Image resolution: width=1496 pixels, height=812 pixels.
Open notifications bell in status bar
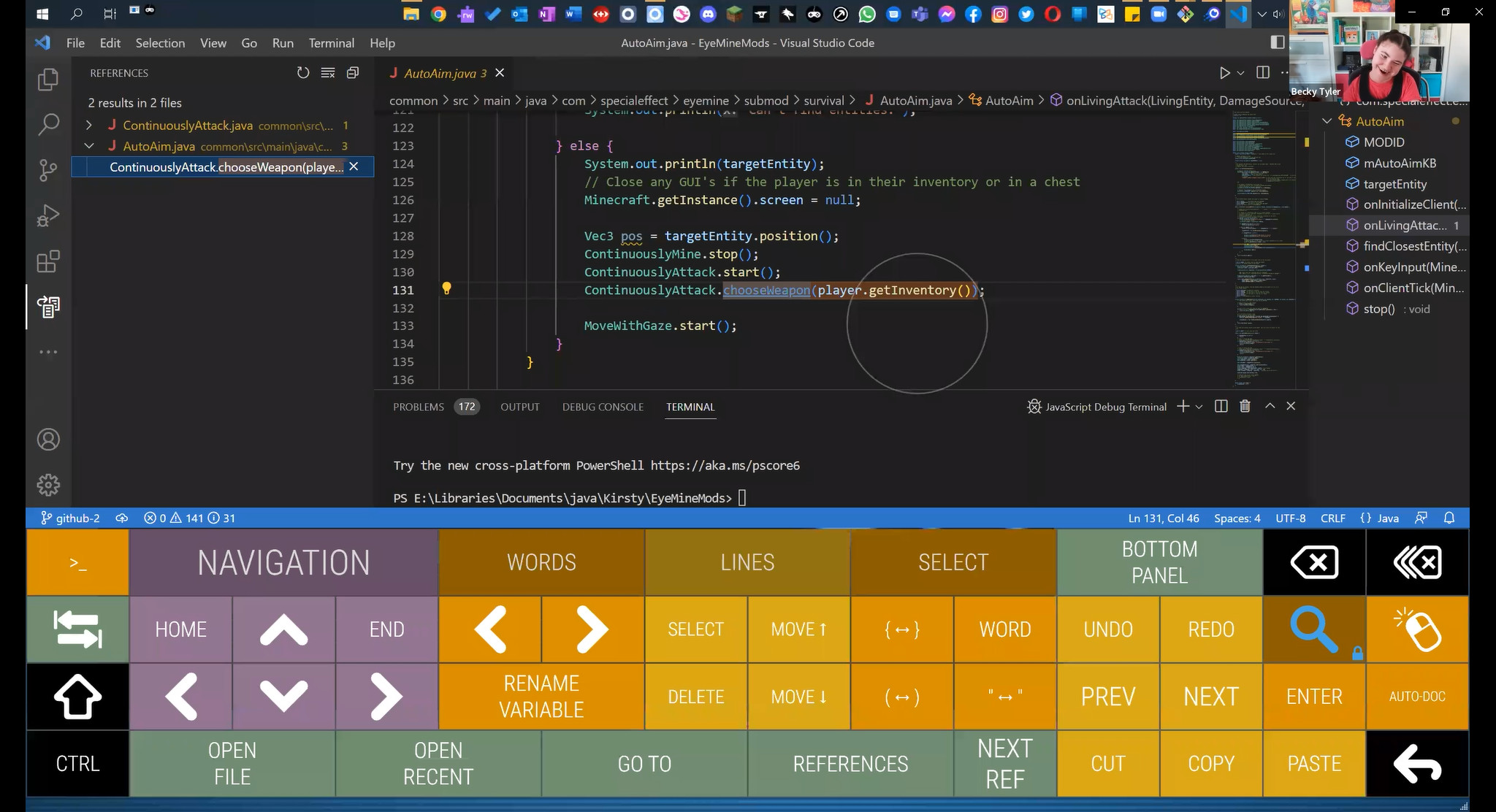1449,518
